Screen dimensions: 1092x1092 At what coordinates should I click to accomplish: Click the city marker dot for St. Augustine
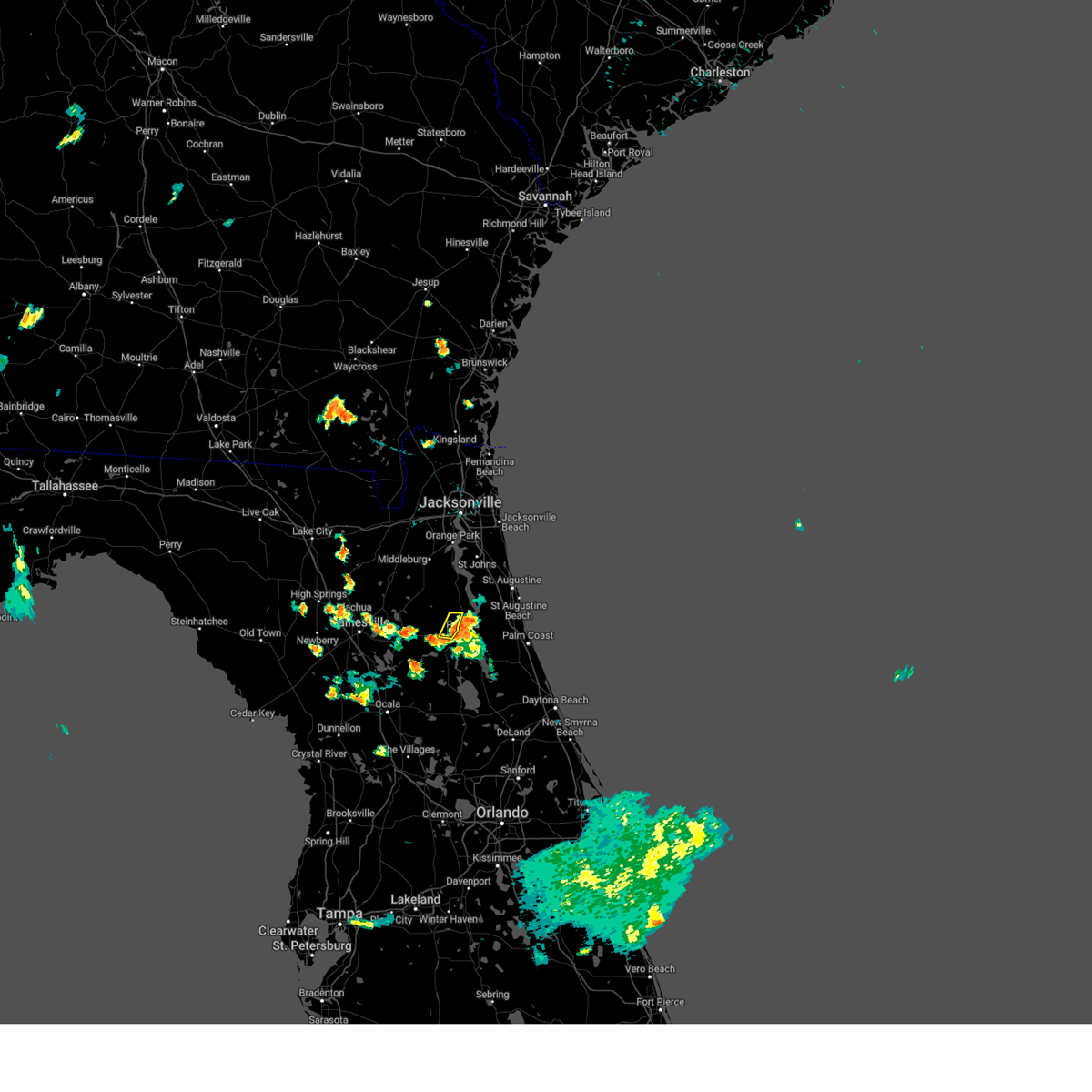coord(512,587)
